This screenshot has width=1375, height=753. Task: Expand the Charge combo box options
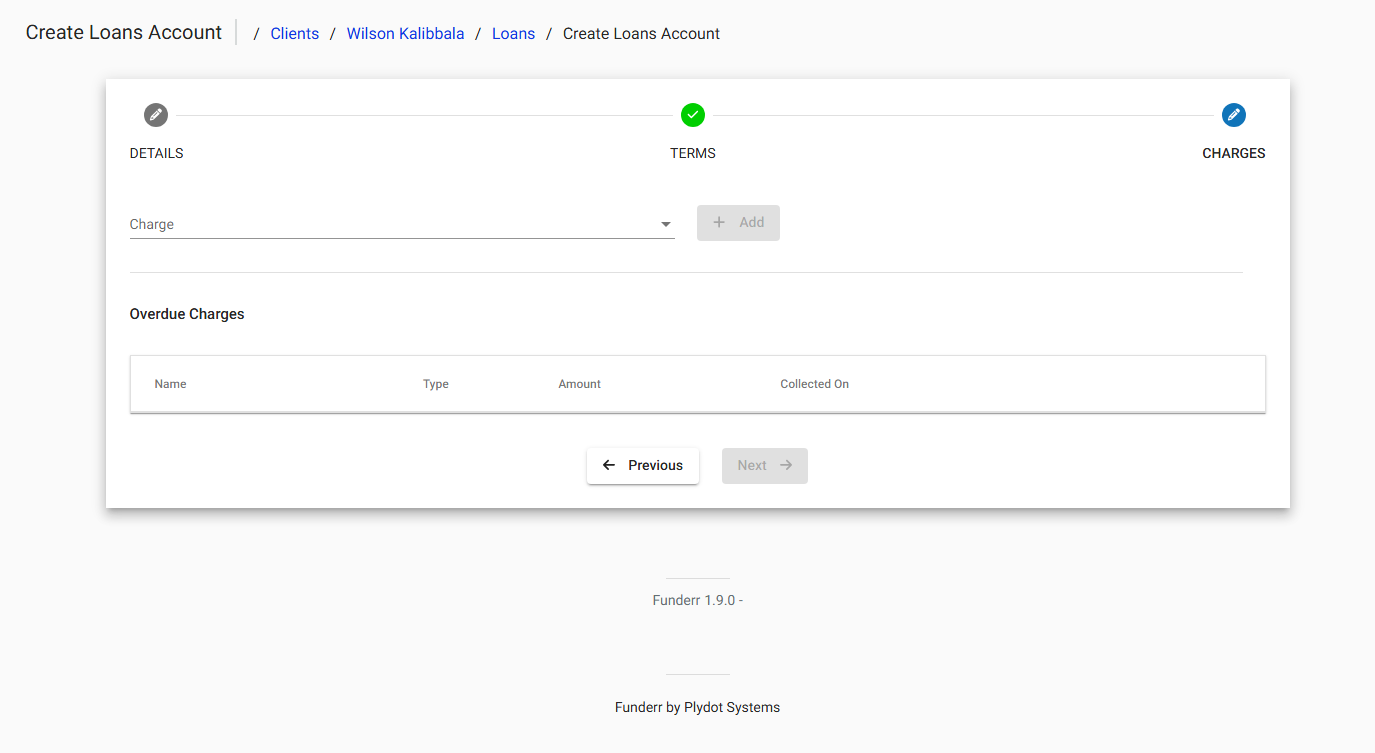pos(400,224)
